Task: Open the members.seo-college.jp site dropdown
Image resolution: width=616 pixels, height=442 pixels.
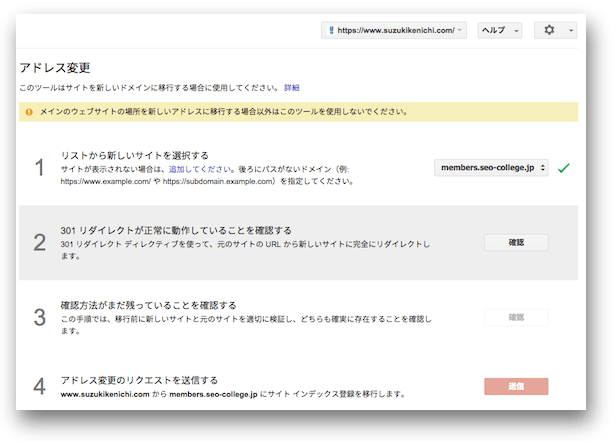Action: coord(491,168)
